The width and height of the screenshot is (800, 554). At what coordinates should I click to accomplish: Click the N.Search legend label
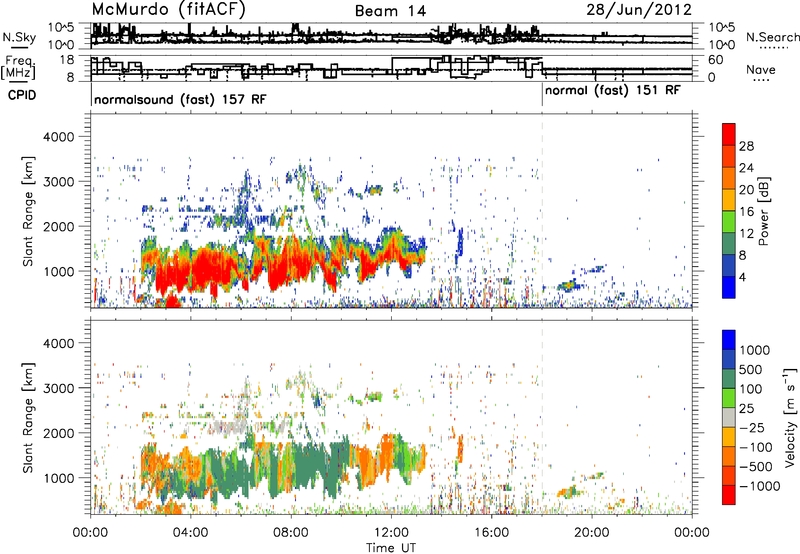pos(772,37)
